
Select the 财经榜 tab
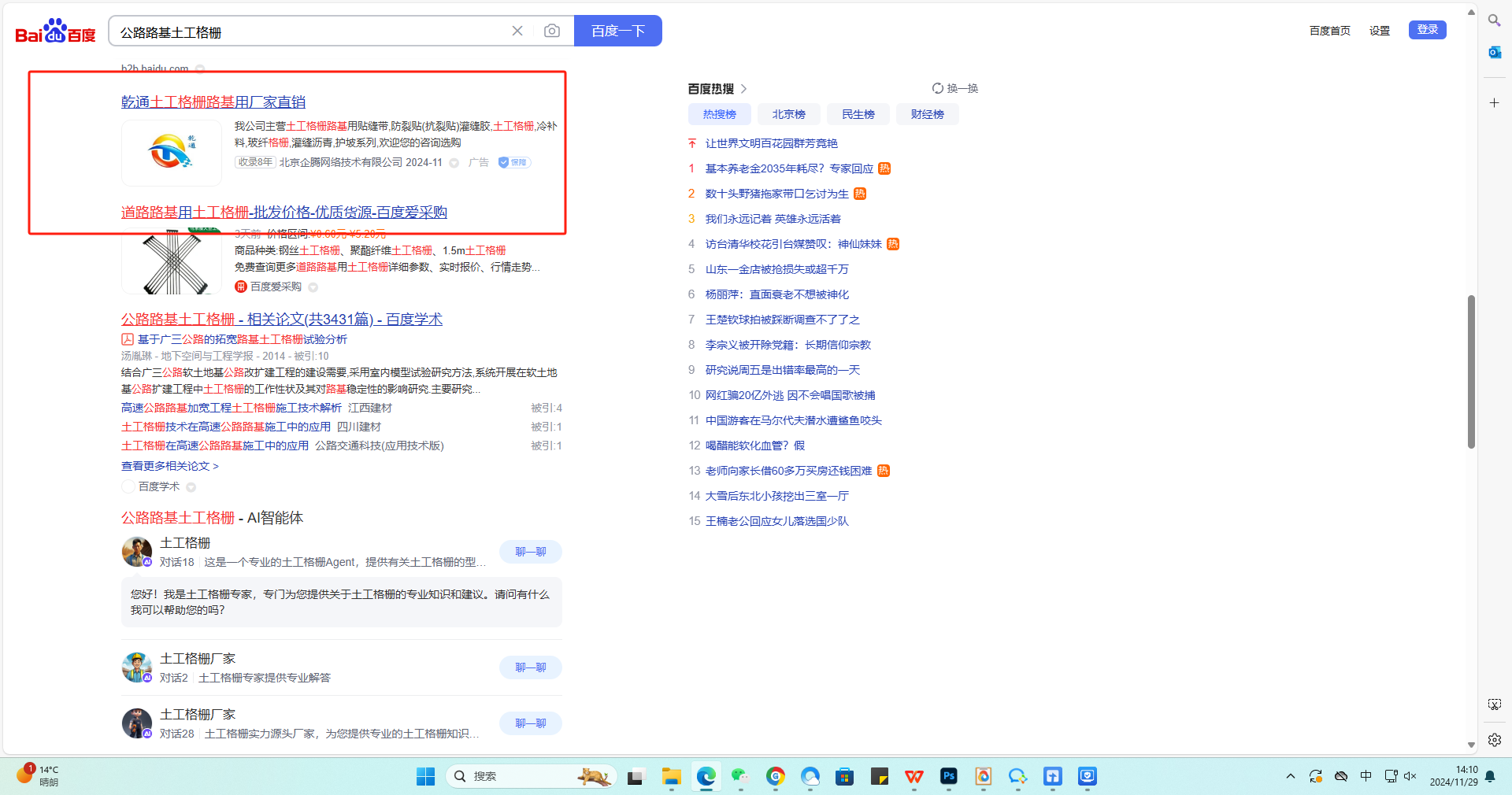pyautogui.click(x=927, y=114)
